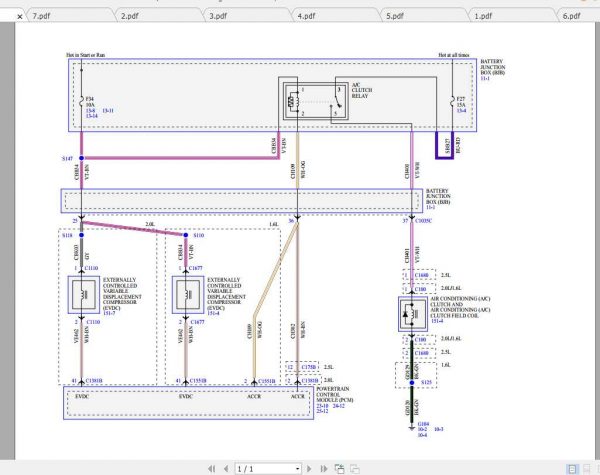
Task: Open the 24-12 PCM reference link
Action: [x=339, y=406]
